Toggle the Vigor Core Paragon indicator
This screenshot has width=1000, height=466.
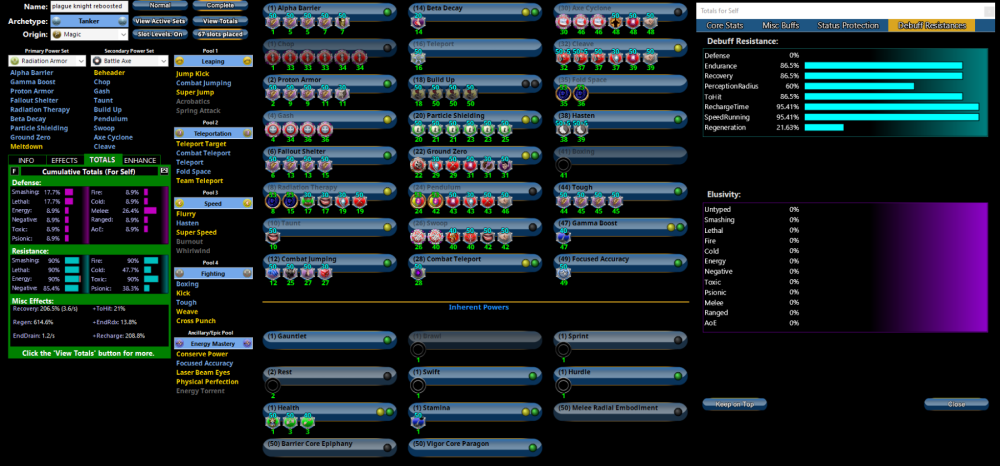[533, 448]
